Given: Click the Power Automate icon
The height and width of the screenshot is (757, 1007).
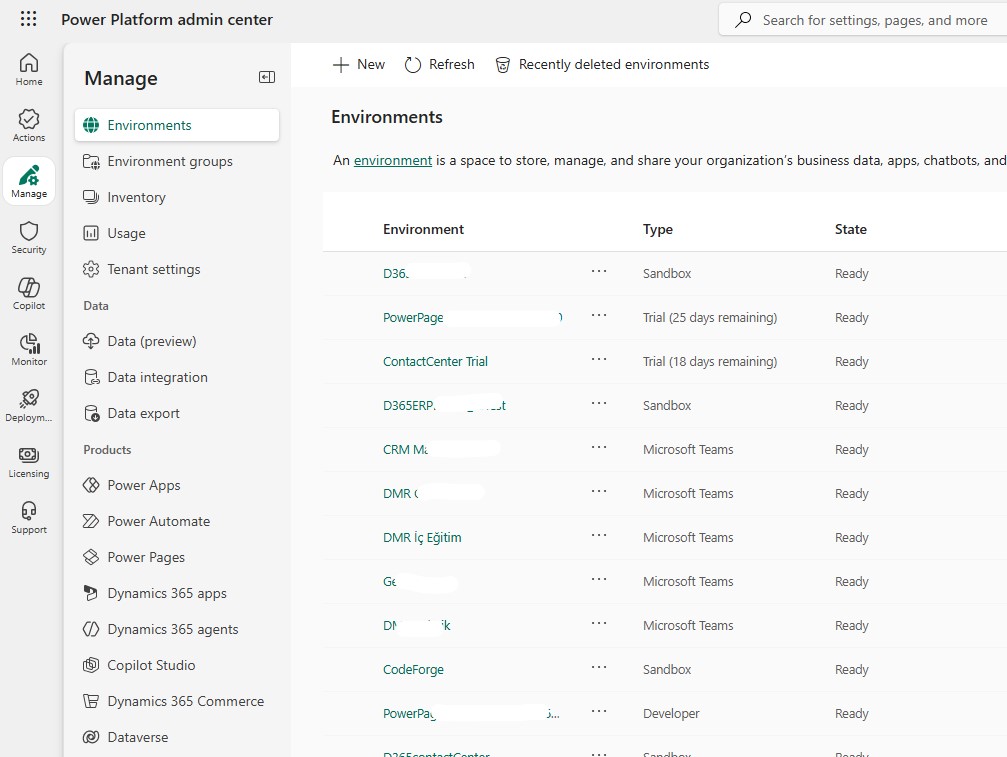Looking at the screenshot, I should [91, 521].
